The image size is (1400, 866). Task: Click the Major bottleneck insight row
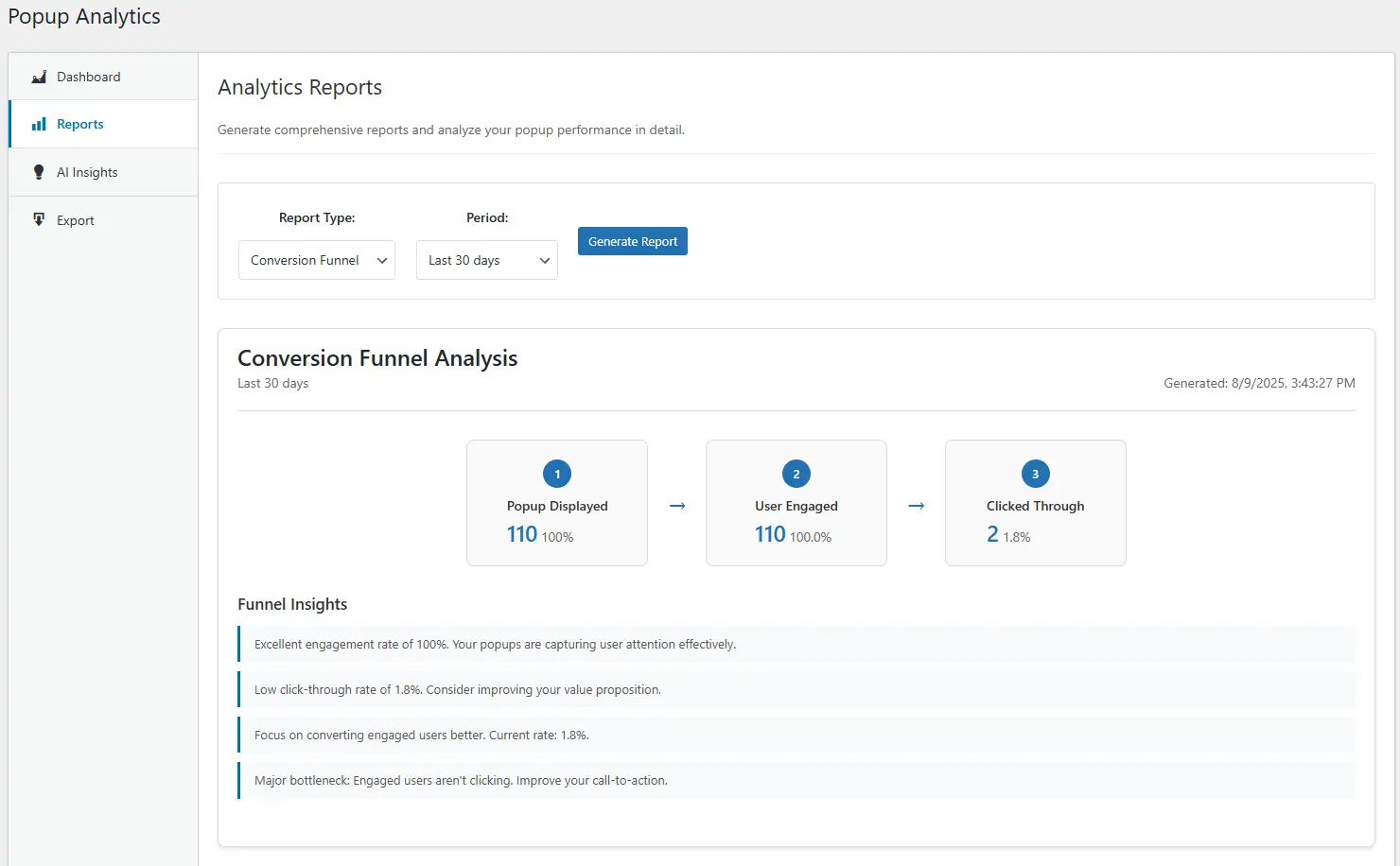pyautogui.click(x=461, y=780)
